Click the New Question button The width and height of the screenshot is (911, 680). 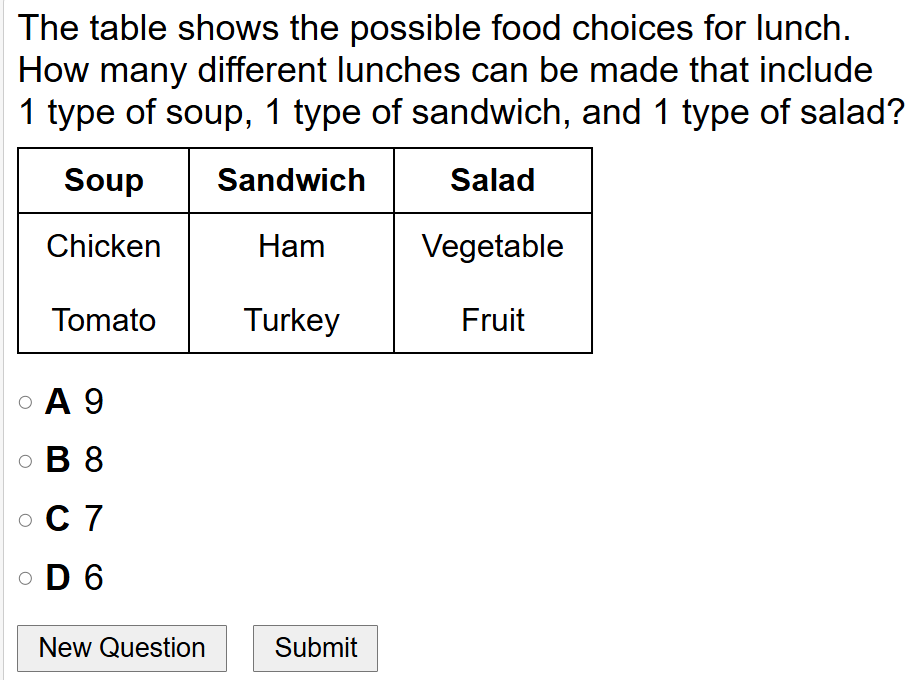[x=122, y=648]
